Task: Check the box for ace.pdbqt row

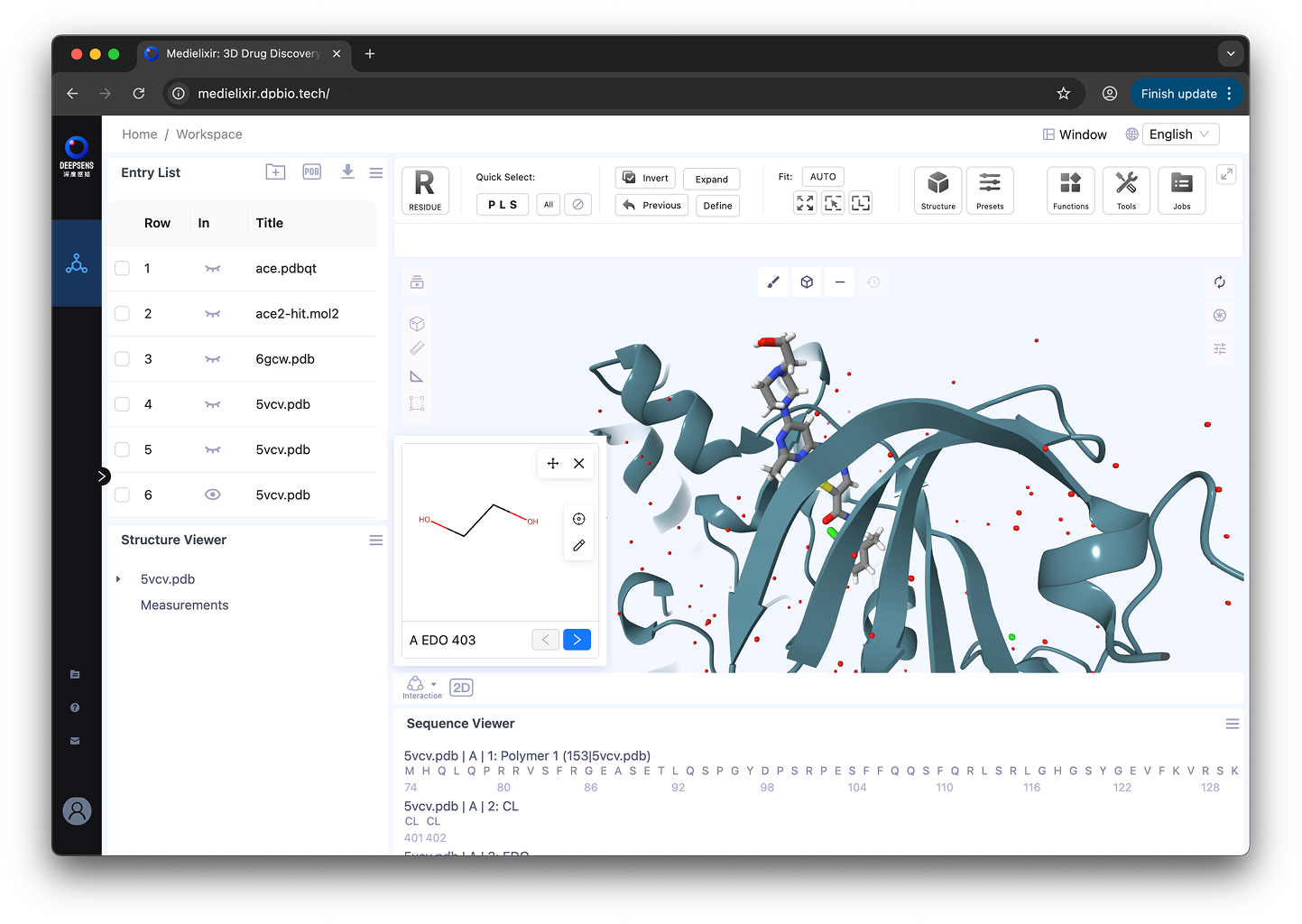Action: coord(123,269)
